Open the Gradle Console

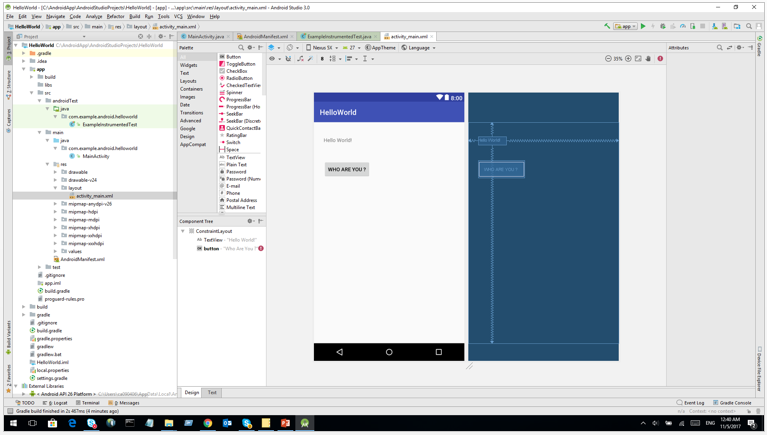coord(732,403)
